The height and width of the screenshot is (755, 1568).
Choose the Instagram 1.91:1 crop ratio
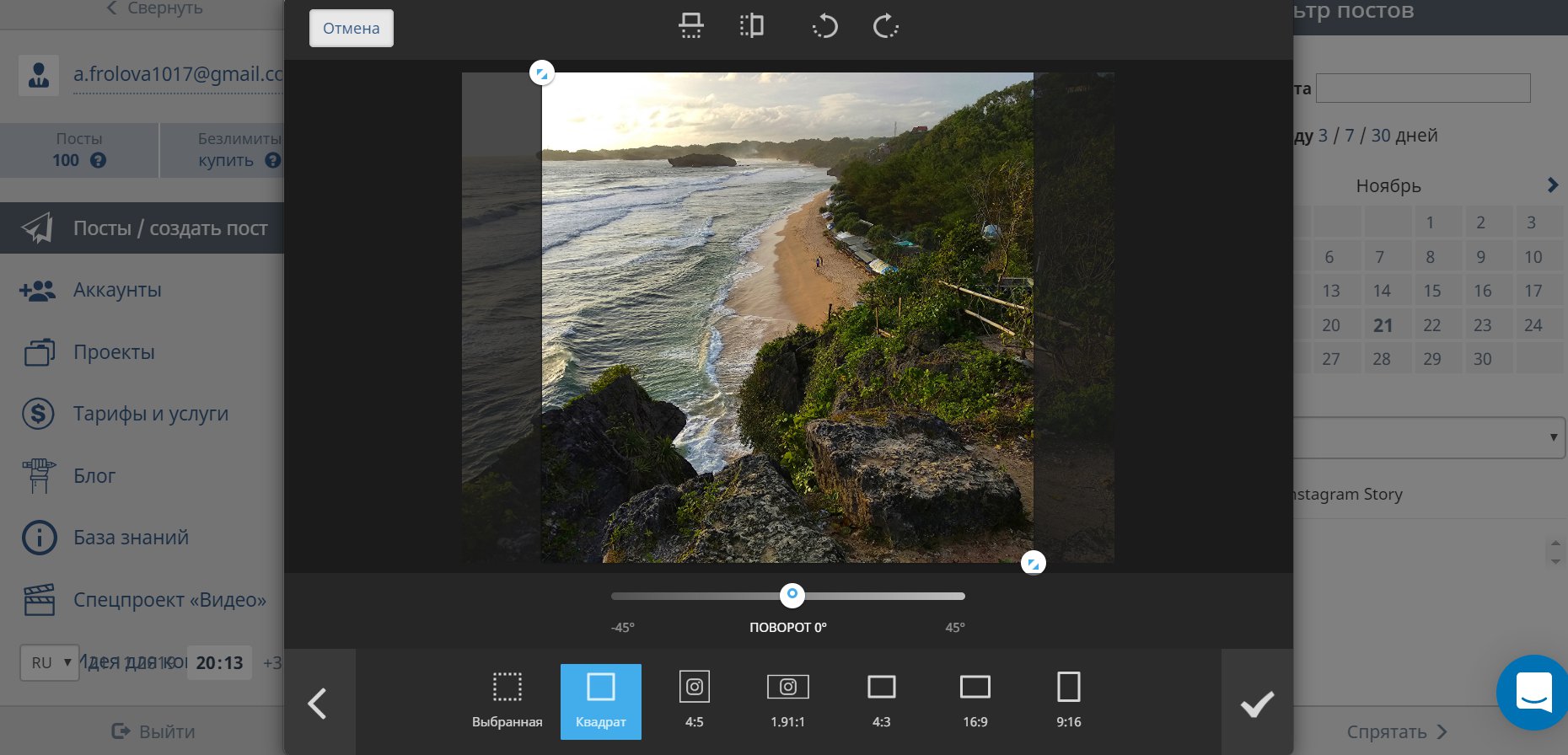[788, 701]
